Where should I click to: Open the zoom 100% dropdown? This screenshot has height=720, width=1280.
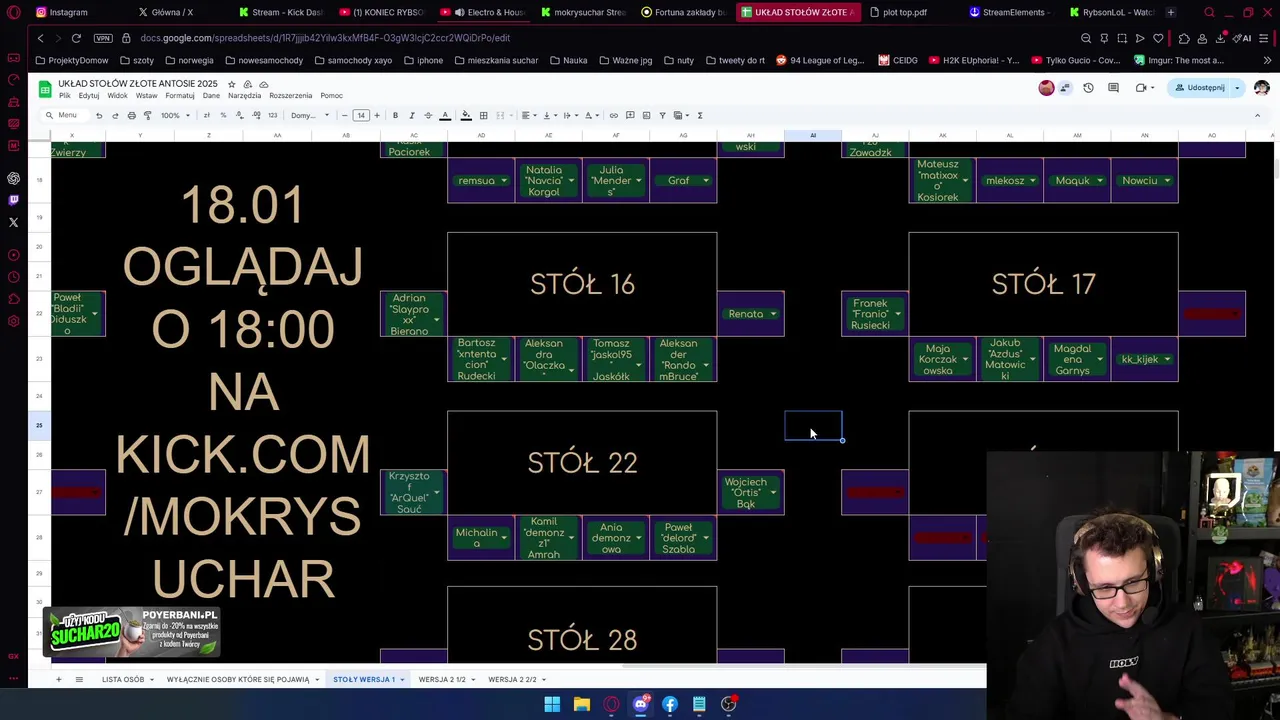(x=175, y=115)
